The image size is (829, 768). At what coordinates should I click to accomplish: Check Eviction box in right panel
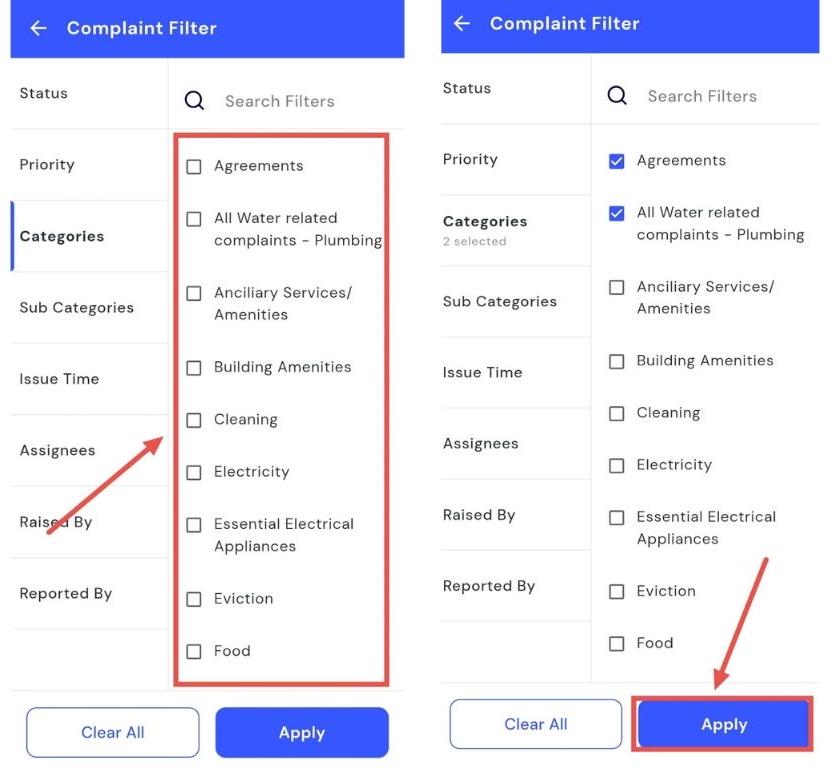coord(617,591)
